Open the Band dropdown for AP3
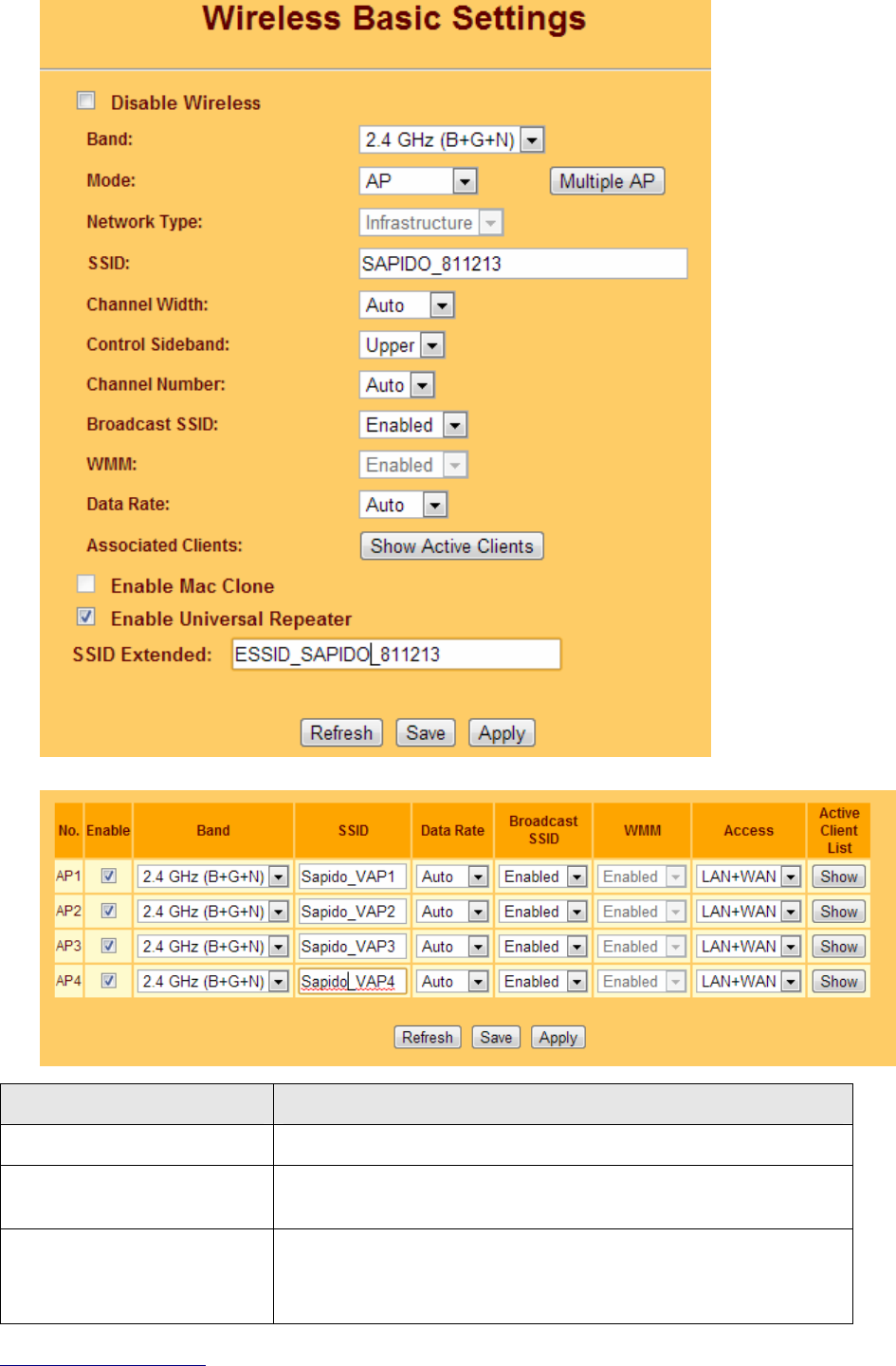The width and height of the screenshot is (896, 1366). 213,947
